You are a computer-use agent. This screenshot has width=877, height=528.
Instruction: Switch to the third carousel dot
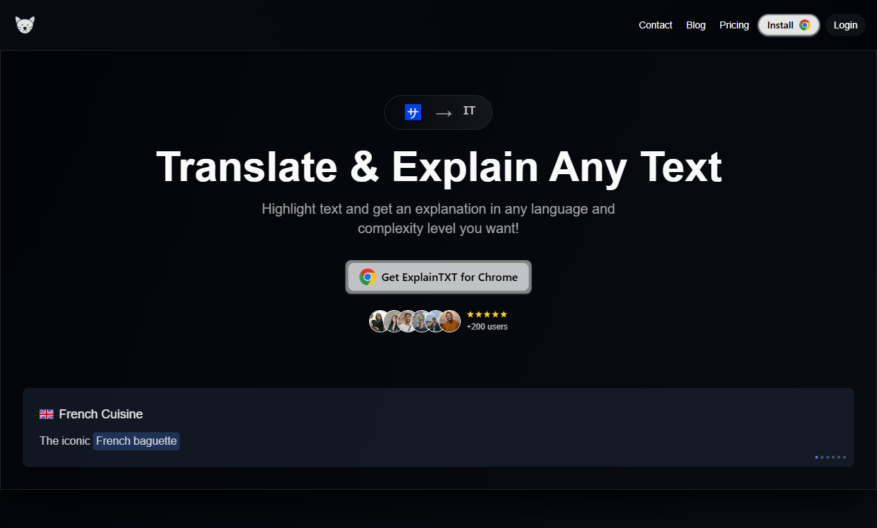coord(828,457)
